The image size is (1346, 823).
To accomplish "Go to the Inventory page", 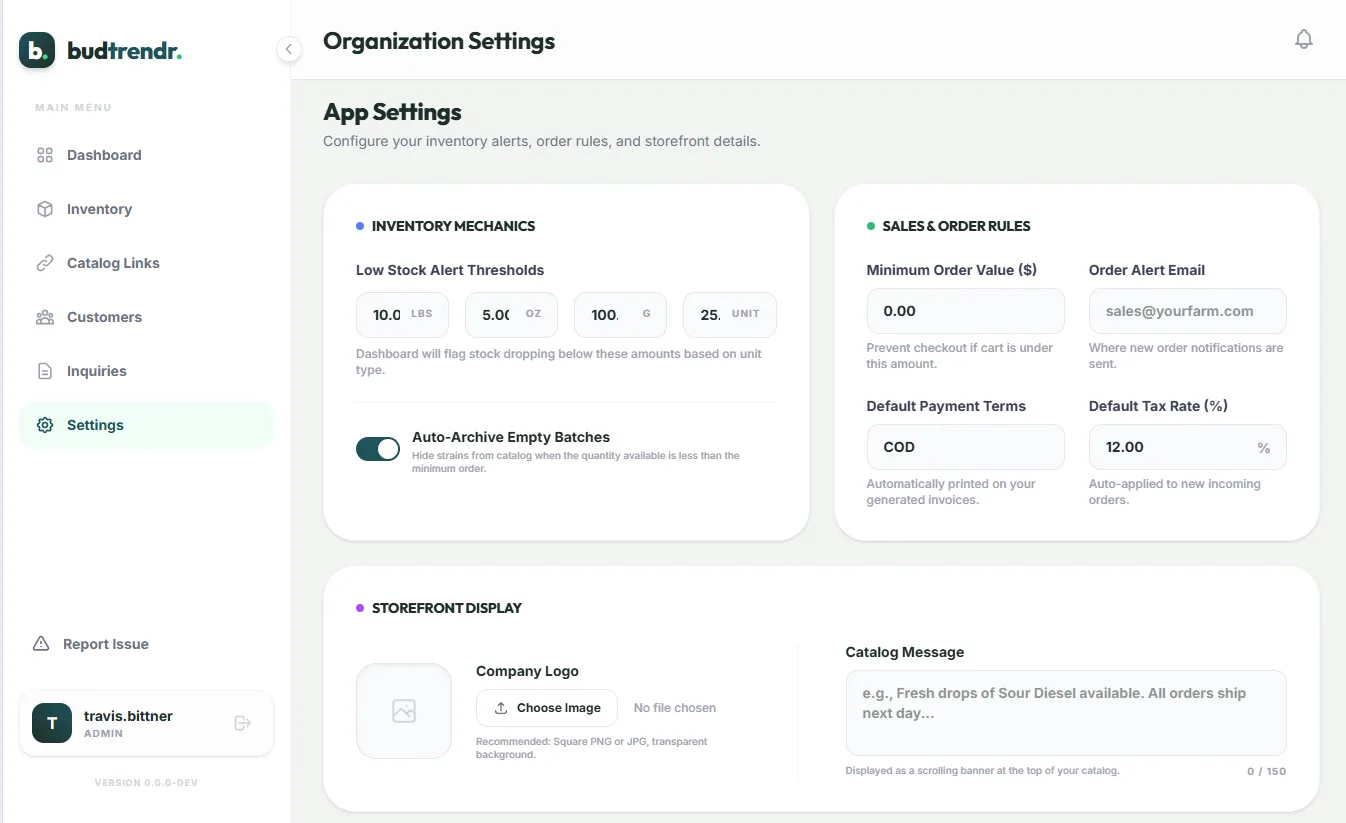I will click(x=146, y=209).
